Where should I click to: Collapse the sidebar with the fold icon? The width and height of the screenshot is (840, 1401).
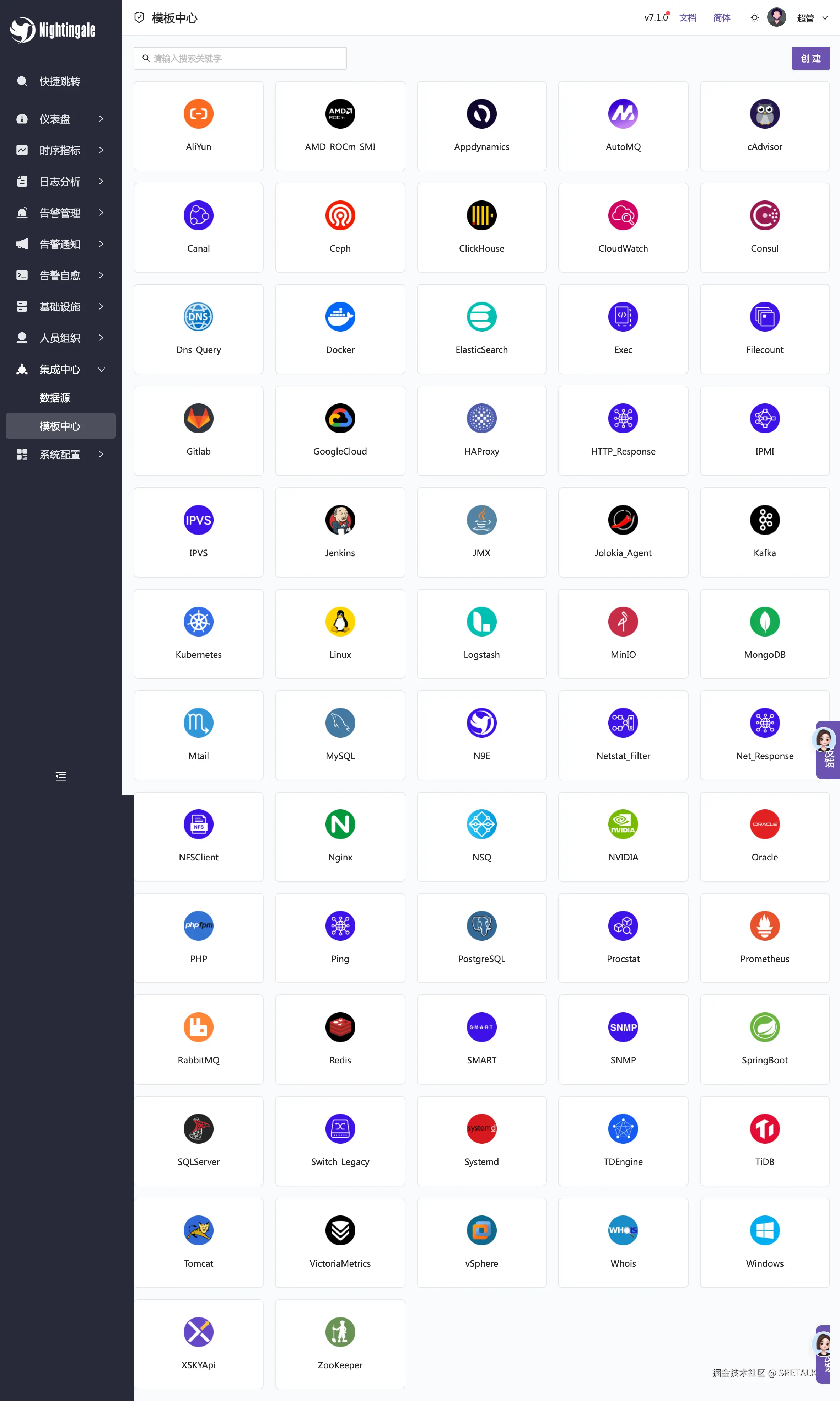coord(60,776)
